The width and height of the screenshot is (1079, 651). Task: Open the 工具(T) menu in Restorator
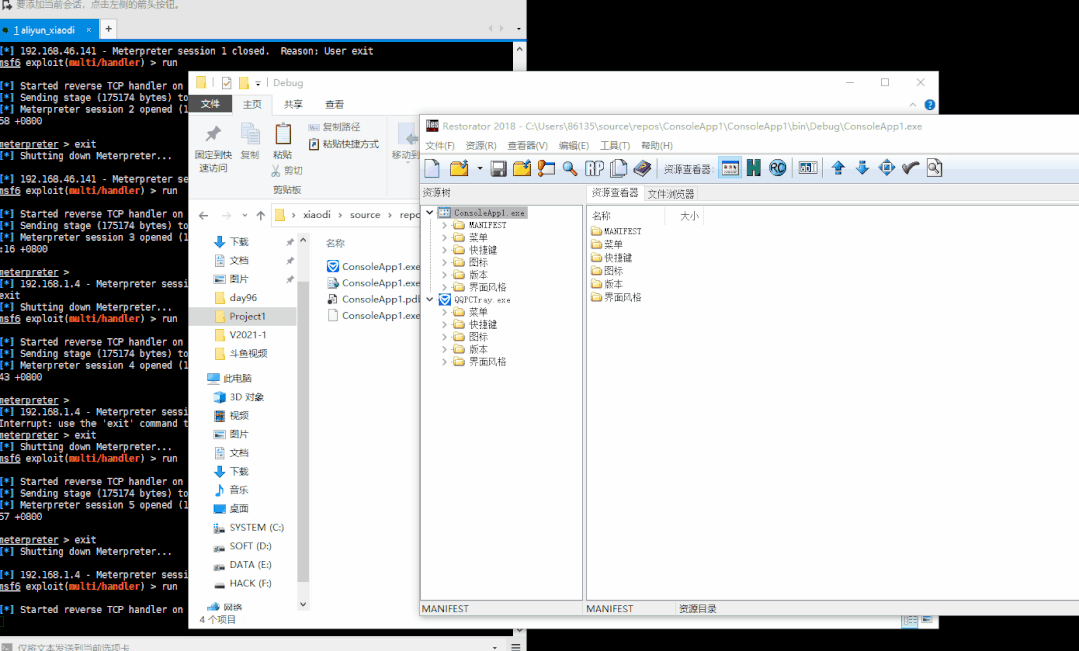coord(615,146)
